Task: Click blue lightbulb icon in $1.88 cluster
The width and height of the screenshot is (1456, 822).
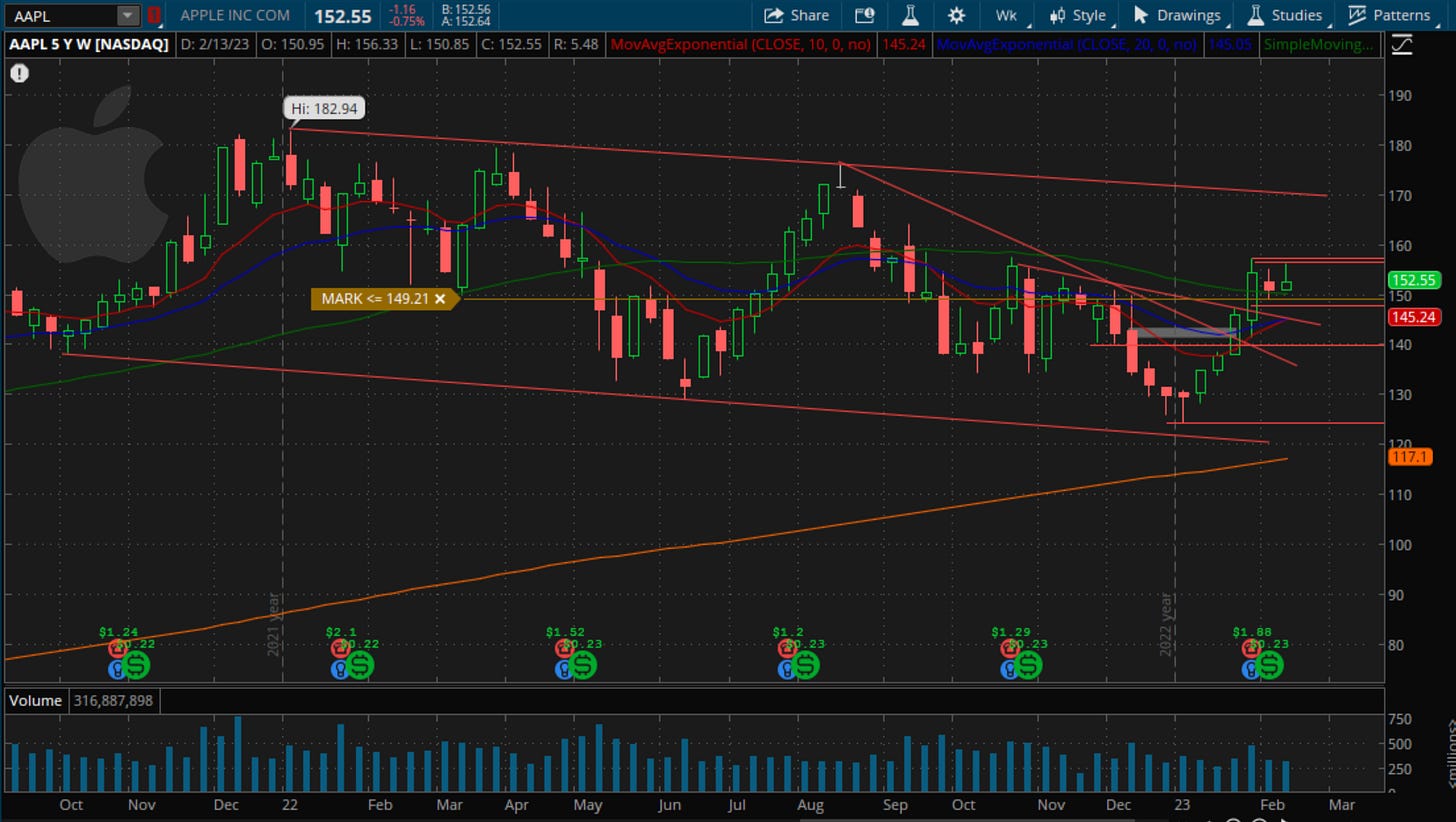Action: pos(1250,670)
